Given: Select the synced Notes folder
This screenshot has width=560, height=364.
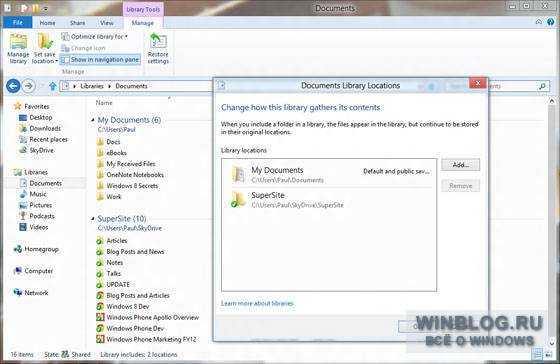Looking at the screenshot, I should [110, 263].
